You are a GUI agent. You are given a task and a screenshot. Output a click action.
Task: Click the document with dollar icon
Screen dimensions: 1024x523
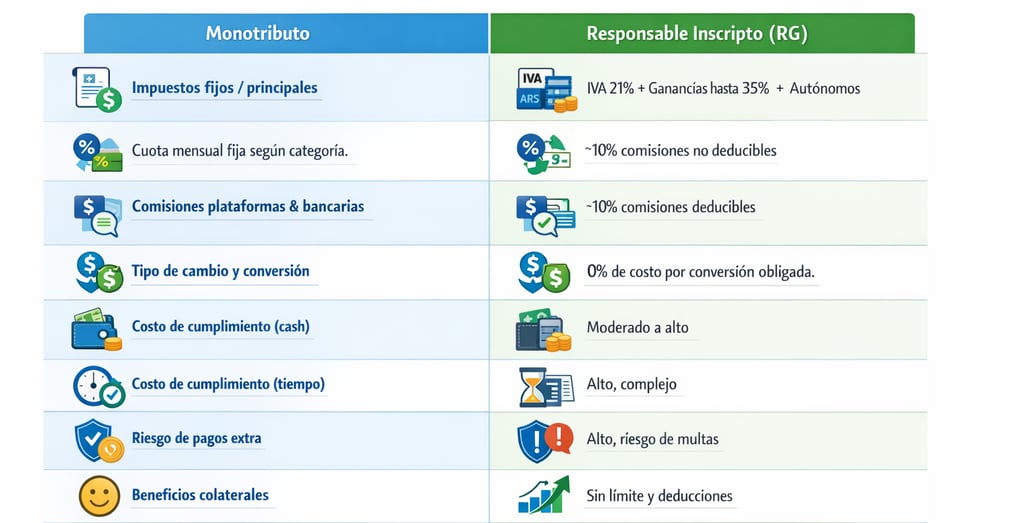click(97, 89)
